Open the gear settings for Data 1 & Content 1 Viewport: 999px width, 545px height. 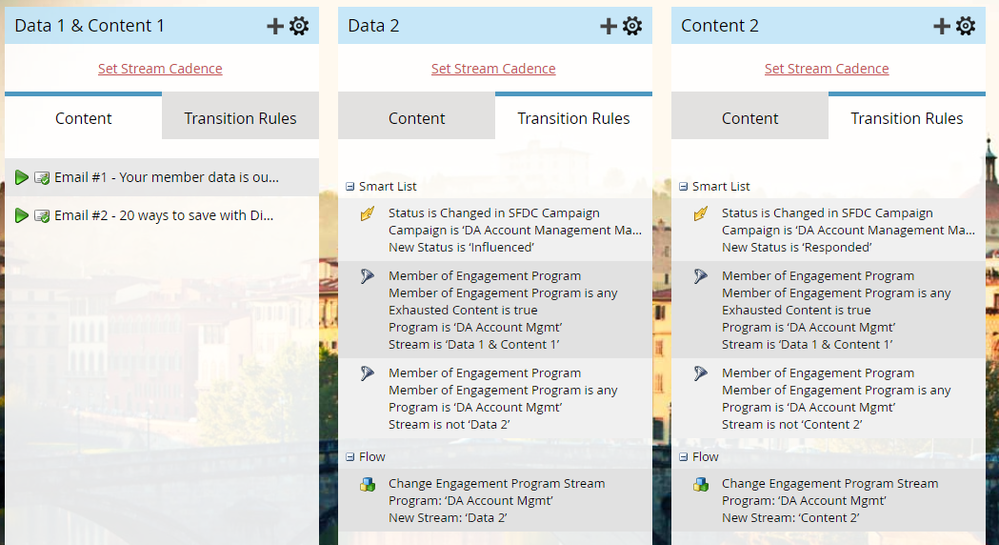[299, 26]
